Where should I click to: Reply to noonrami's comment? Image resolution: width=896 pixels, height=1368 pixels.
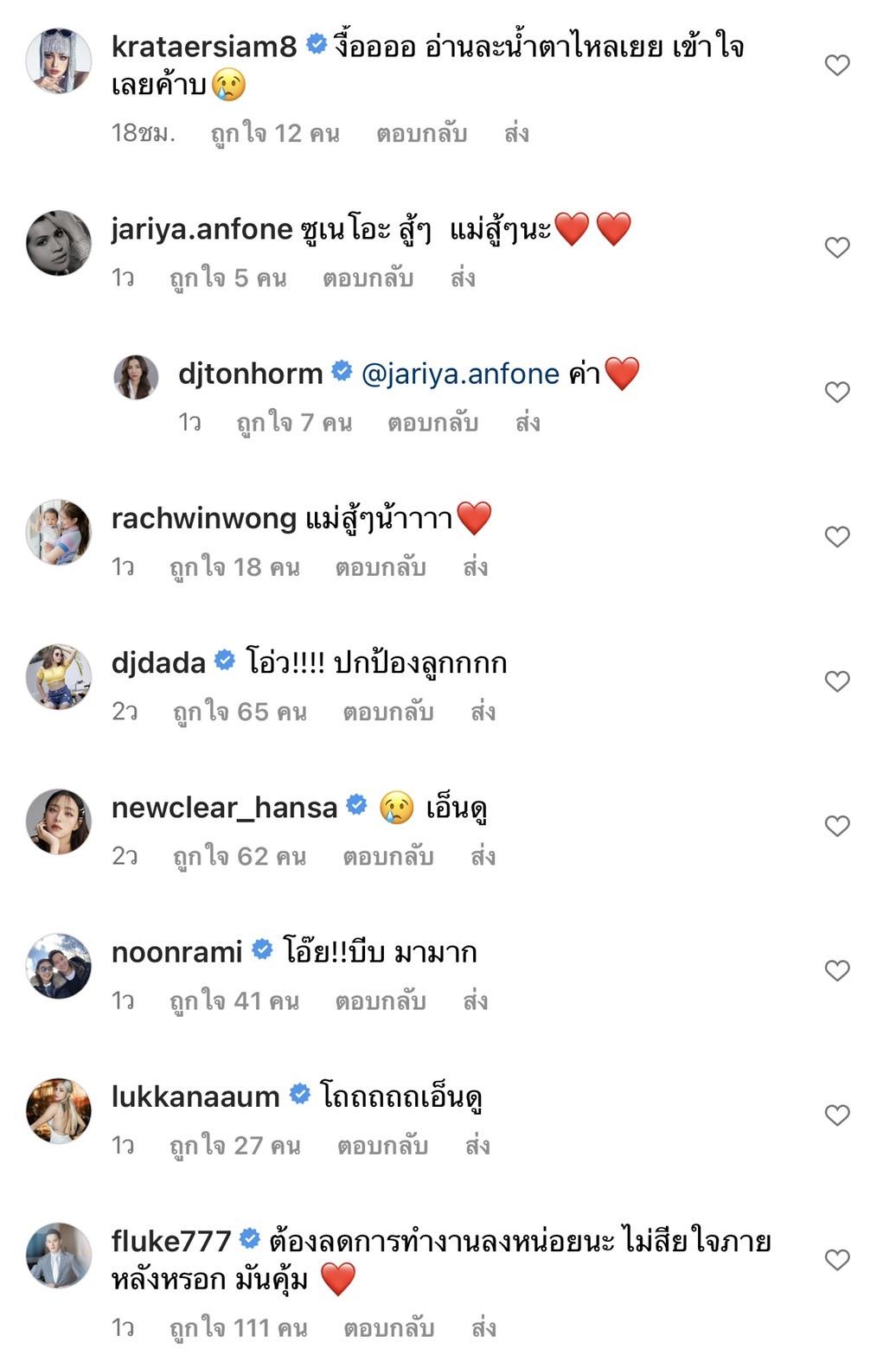click(x=381, y=1000)
